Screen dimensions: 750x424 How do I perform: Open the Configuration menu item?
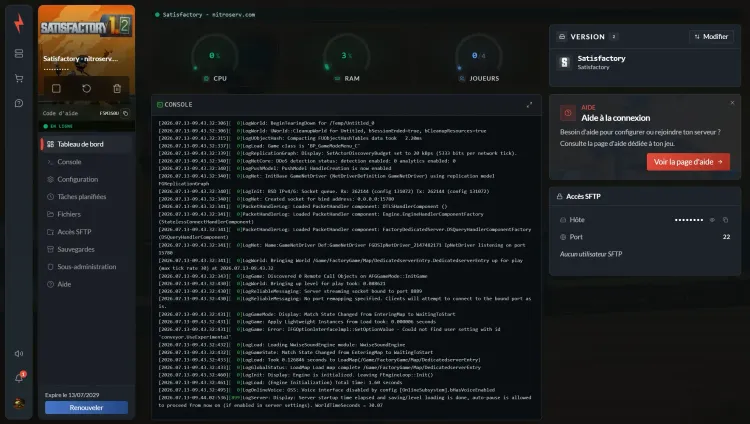click(x=86, y=179)
